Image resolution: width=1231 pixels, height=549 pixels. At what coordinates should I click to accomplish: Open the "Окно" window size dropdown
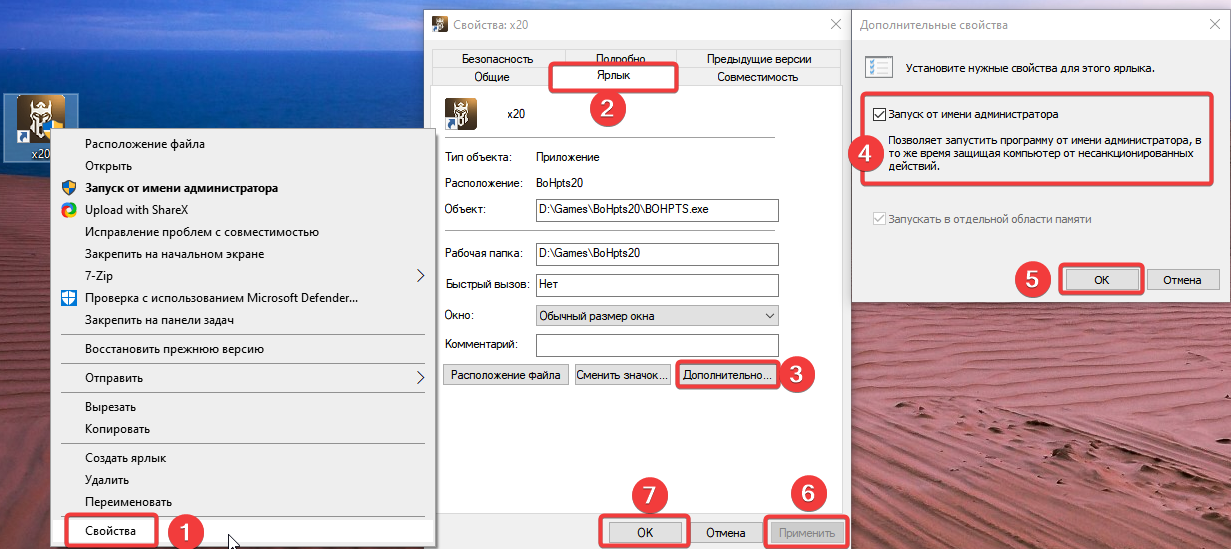point(656,316)
